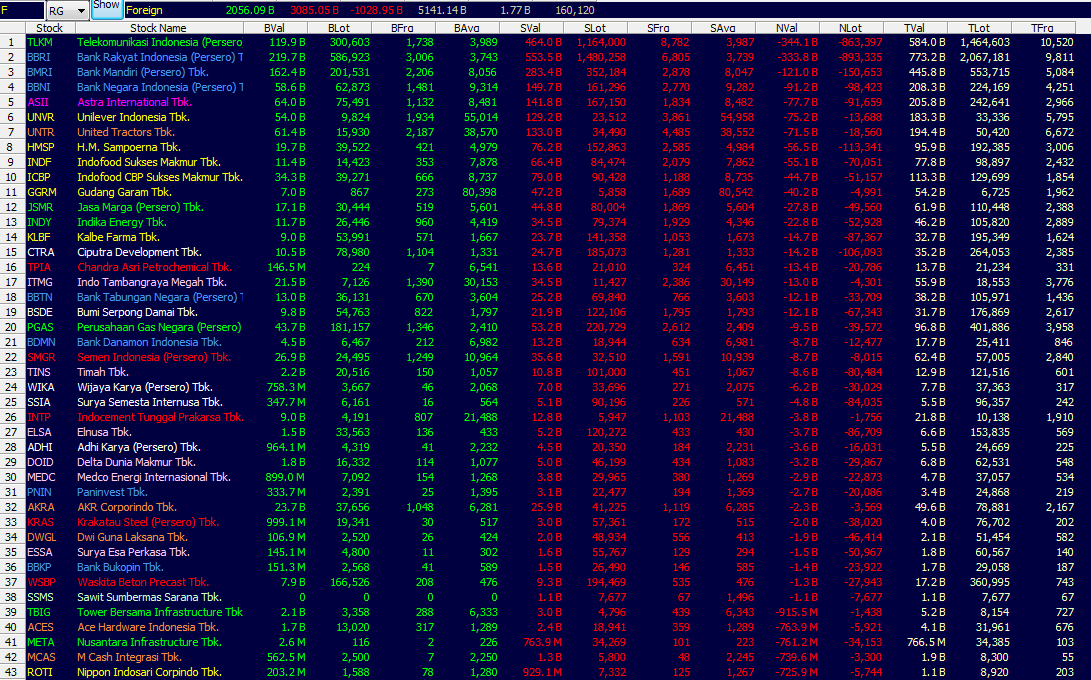Click the H.M. Sampoerna Tbk. name
Screen dimensions: 1091x680
pyautogui.click(x=129, y=147)
